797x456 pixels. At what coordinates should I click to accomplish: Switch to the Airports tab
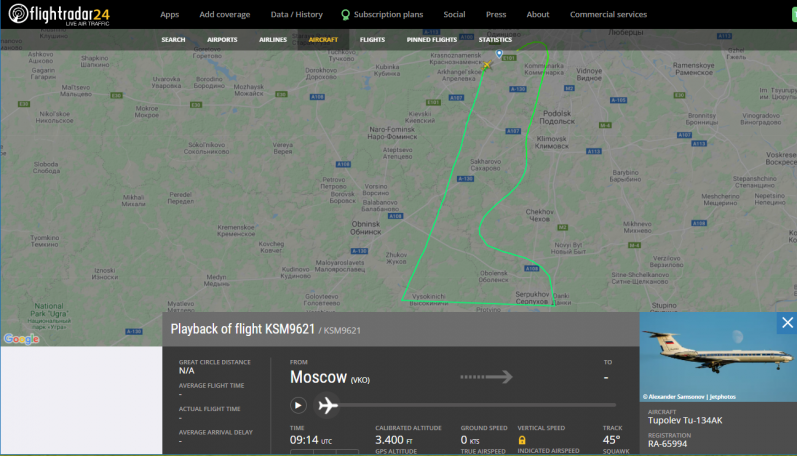coord(222,40)
